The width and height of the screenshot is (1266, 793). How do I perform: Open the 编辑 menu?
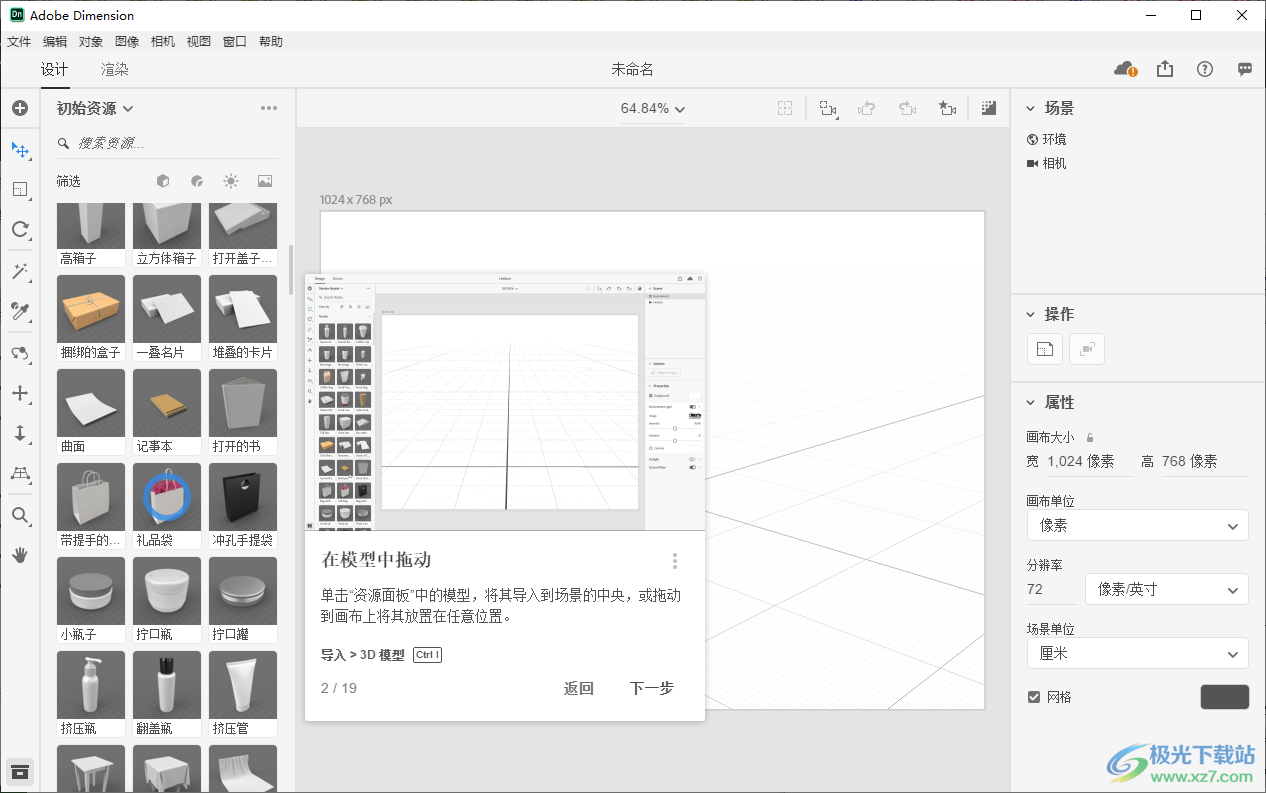55,42
